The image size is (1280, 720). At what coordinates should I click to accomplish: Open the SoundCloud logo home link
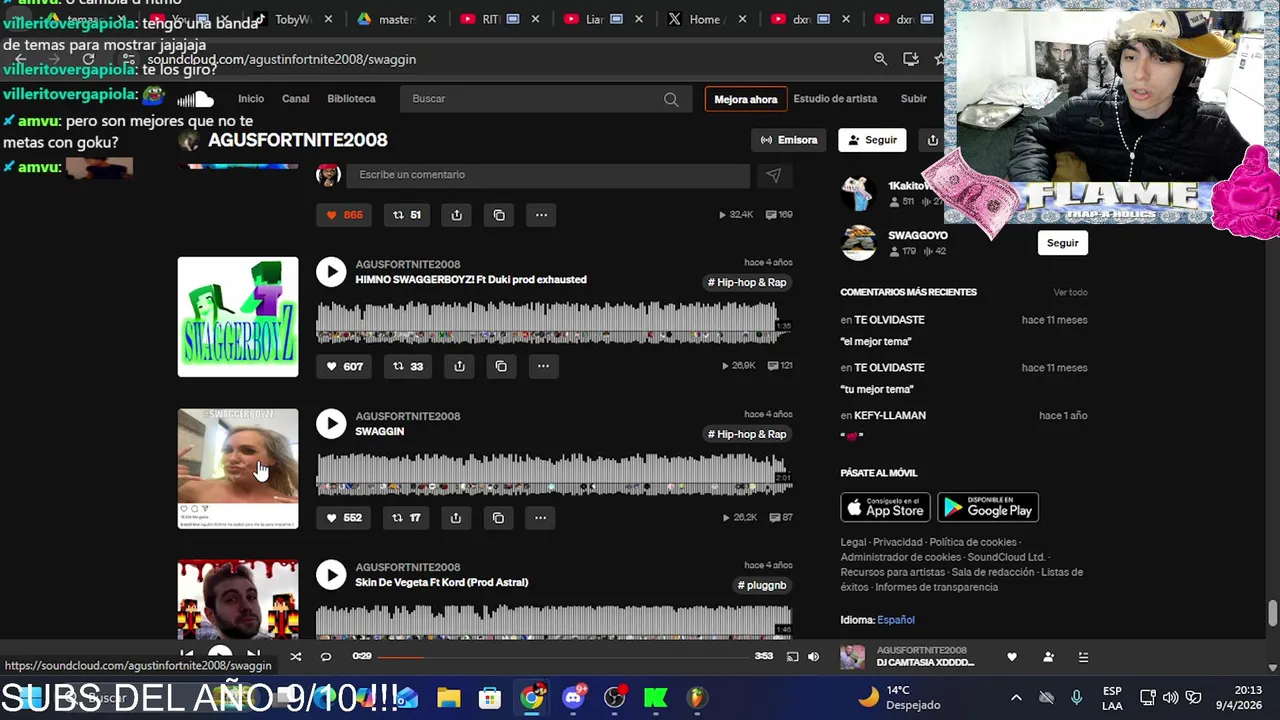196,99
